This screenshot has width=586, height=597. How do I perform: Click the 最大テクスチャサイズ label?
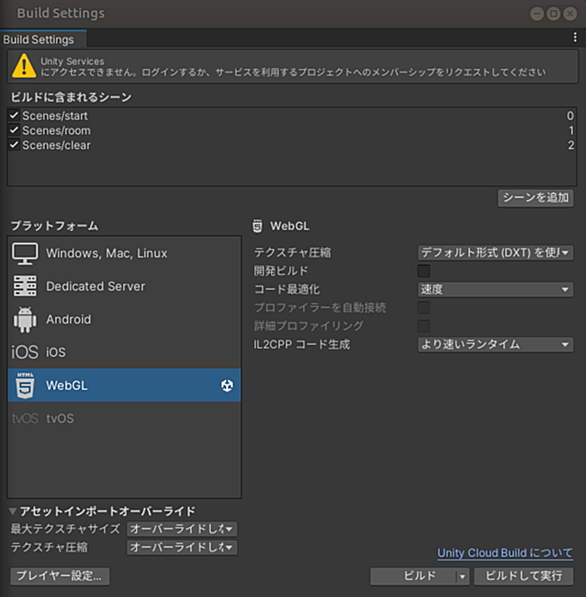click(65, 529)
